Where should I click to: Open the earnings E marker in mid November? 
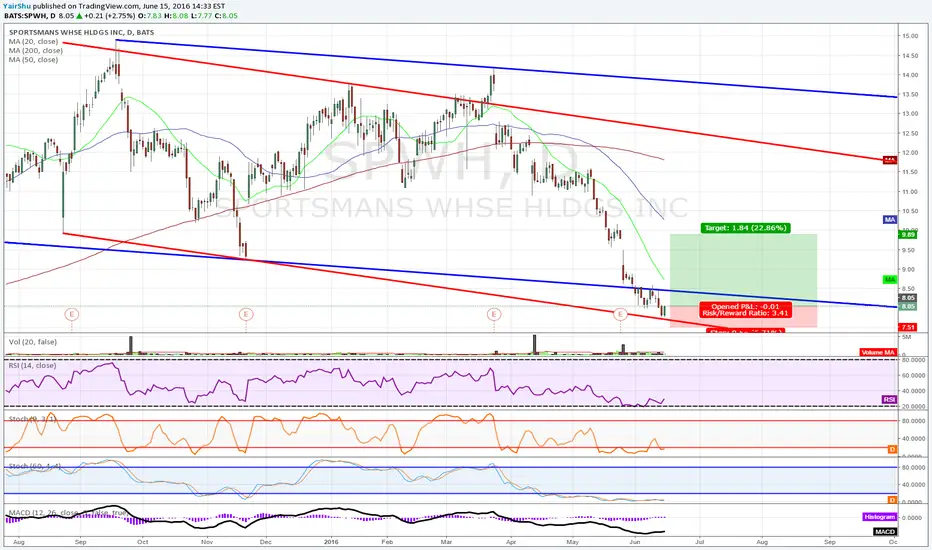(x=245, y=314)
